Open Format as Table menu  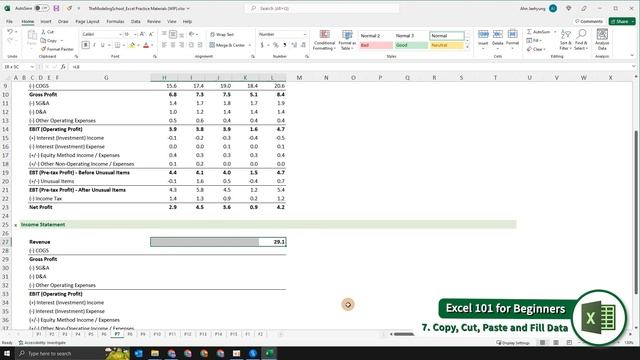pyautogui.click(x=347, y=40)
